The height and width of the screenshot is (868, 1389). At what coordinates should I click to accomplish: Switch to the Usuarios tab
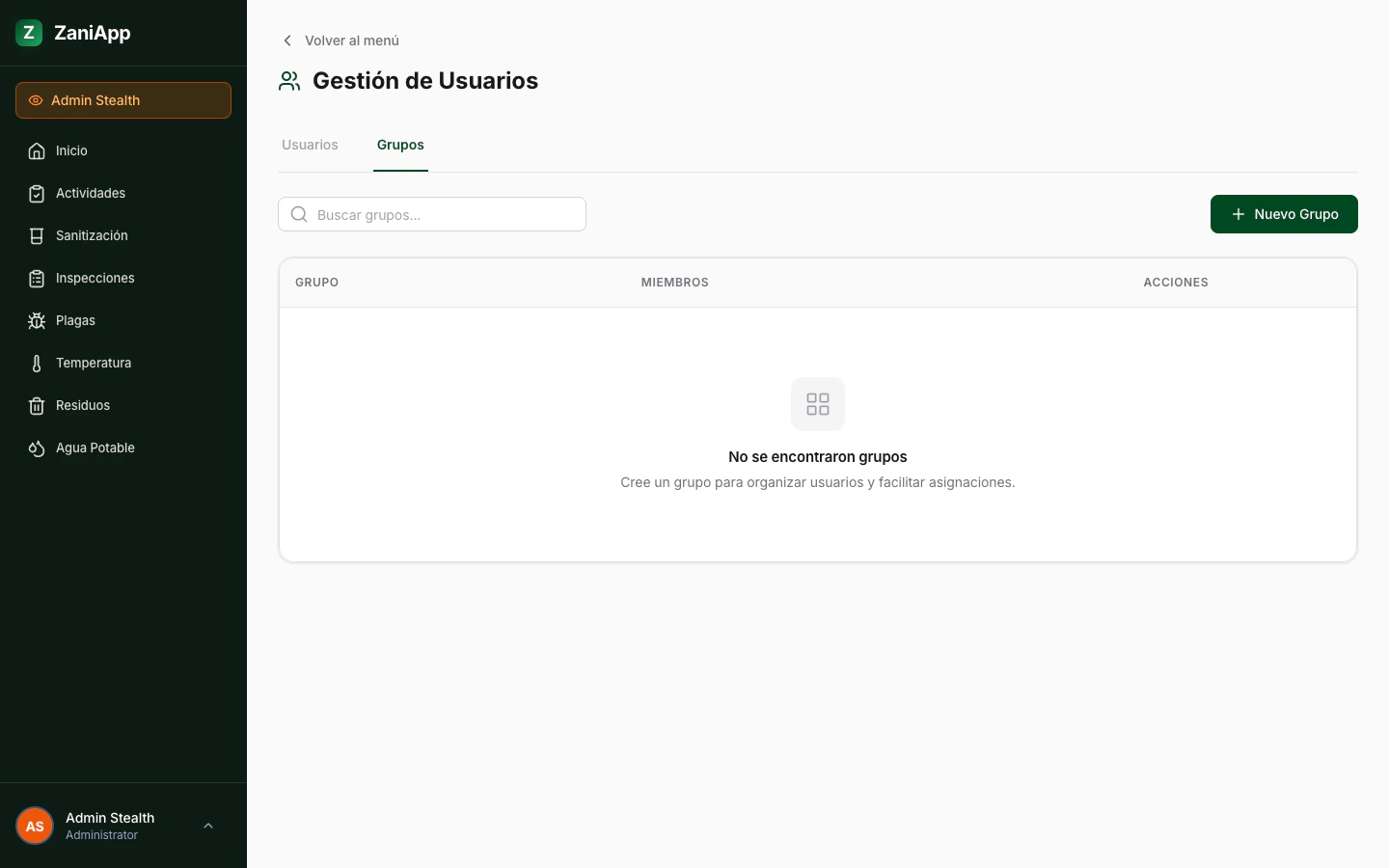coord(310,145)
